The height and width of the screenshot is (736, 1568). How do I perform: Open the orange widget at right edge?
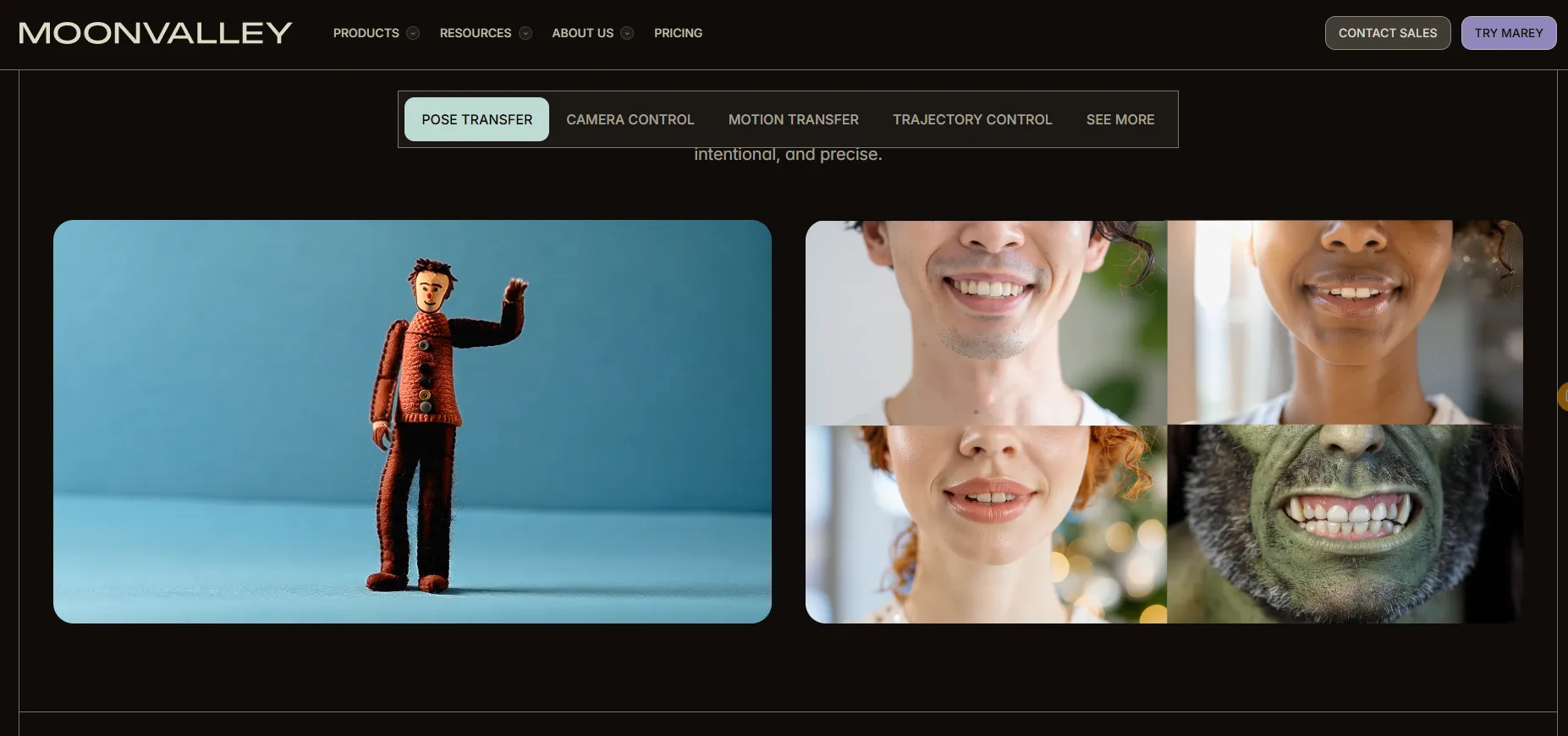[x=1562, y=396]
